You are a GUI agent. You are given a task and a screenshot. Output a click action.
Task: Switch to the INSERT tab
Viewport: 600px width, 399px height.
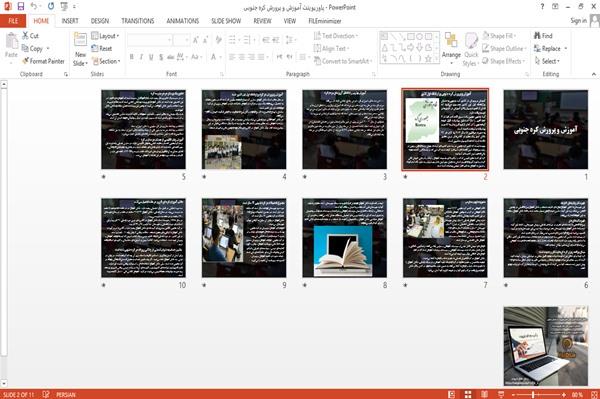coord(70,21)
